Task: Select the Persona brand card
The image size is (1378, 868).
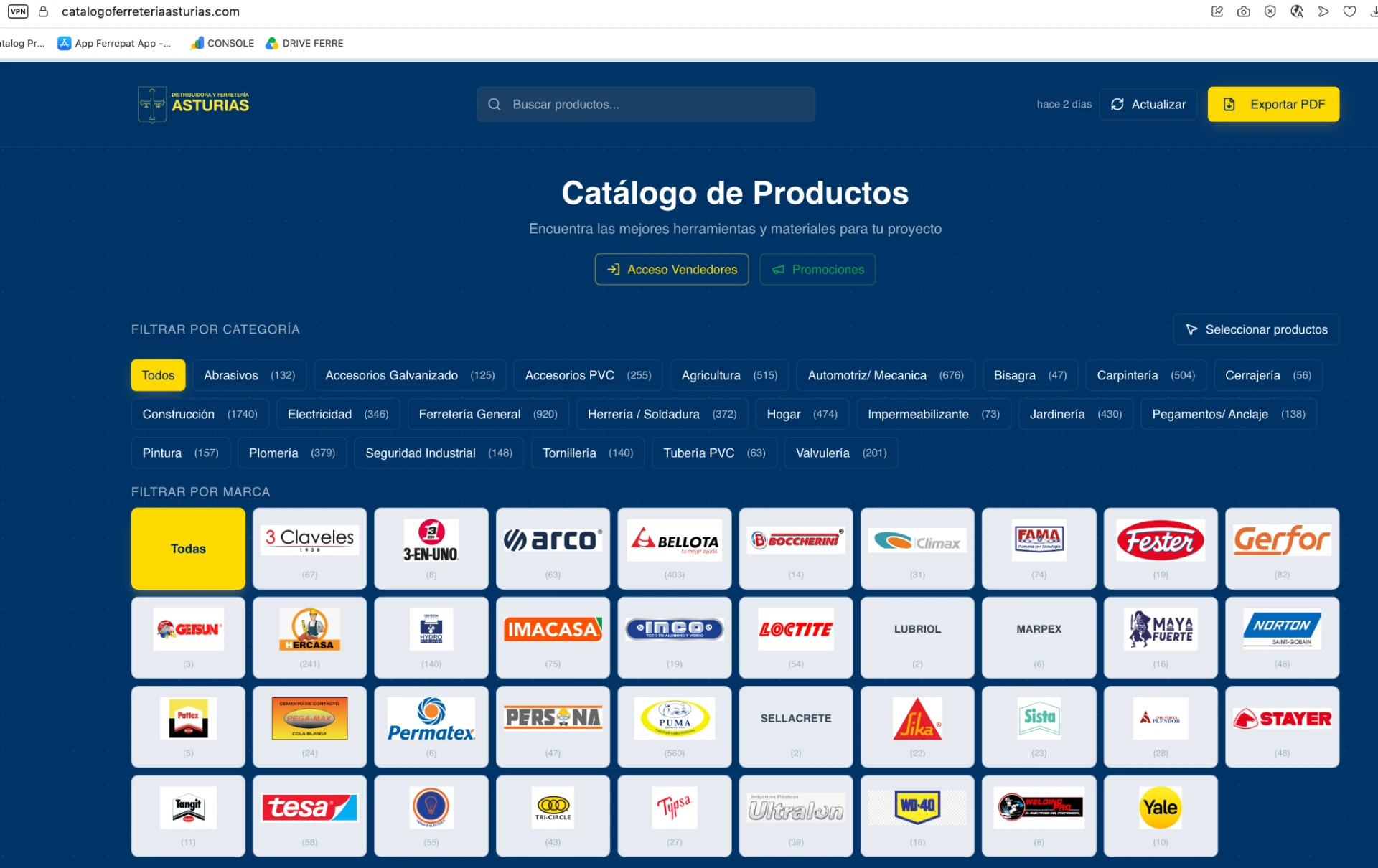Action: pyautogui.click(x=553, y=726)
